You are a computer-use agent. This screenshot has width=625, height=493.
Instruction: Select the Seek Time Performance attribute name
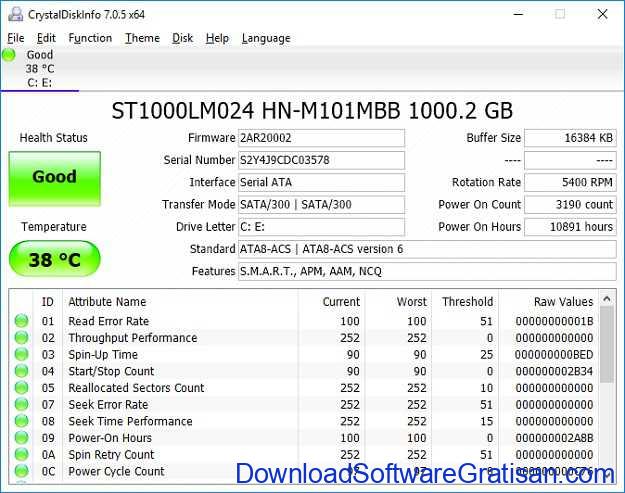[x=130, y=422]
